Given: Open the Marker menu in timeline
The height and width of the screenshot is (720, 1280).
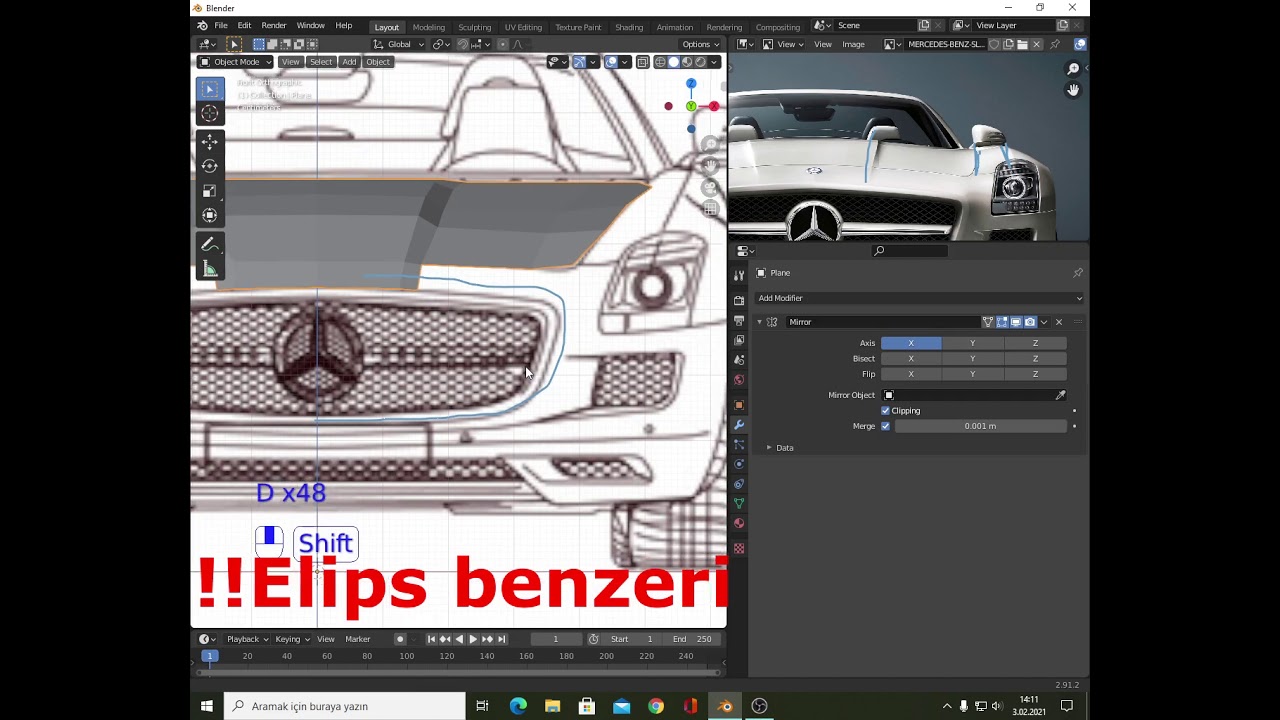Looking at the screenshot, I should [x=358, y=639].
